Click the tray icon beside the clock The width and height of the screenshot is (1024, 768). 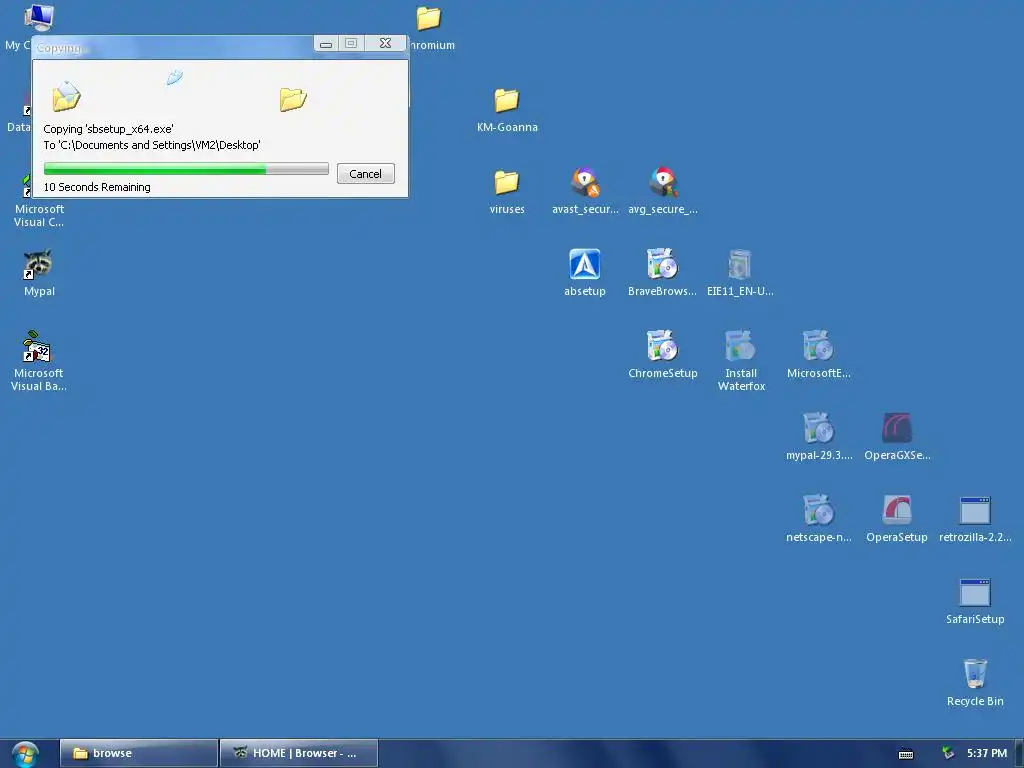948,753
